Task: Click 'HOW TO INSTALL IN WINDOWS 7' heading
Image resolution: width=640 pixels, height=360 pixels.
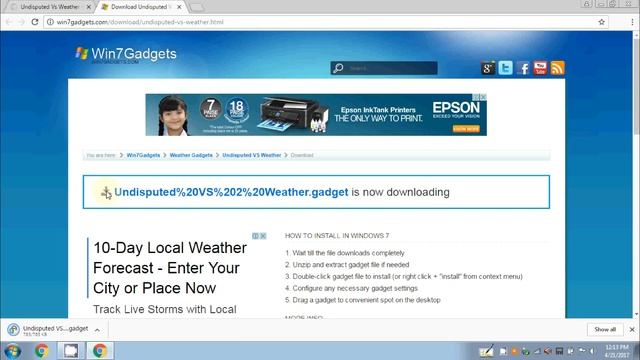Action: tap(337, 236)
